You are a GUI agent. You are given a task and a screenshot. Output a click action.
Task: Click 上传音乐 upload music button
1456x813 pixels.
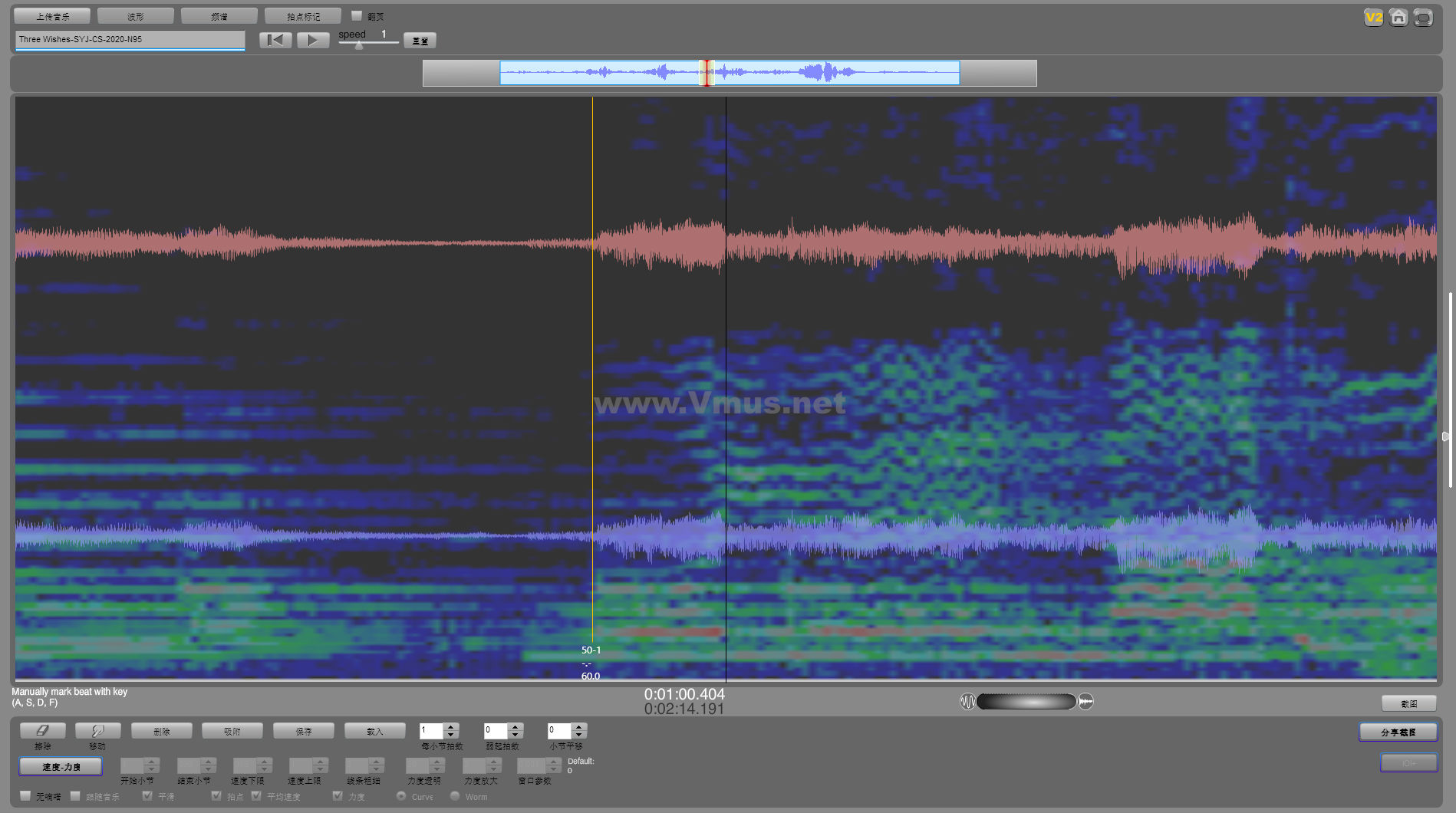tap(52, 16)
